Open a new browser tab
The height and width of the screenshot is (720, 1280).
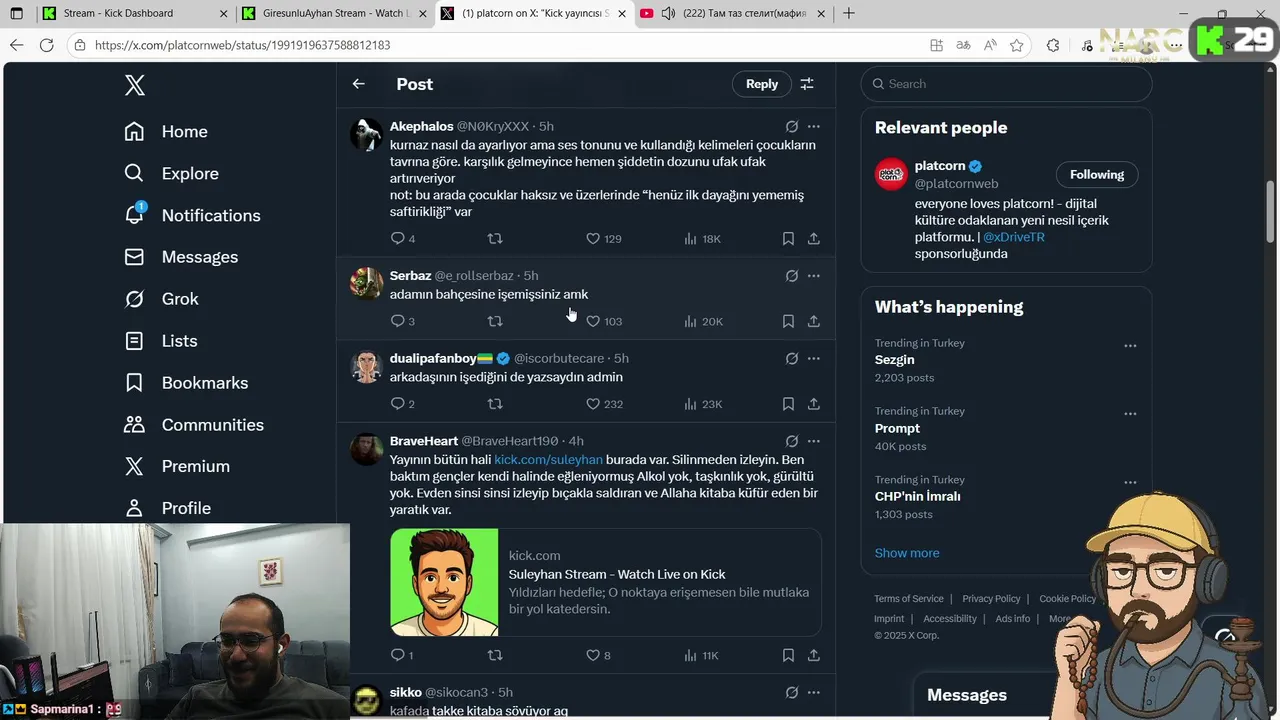point(849,14)
